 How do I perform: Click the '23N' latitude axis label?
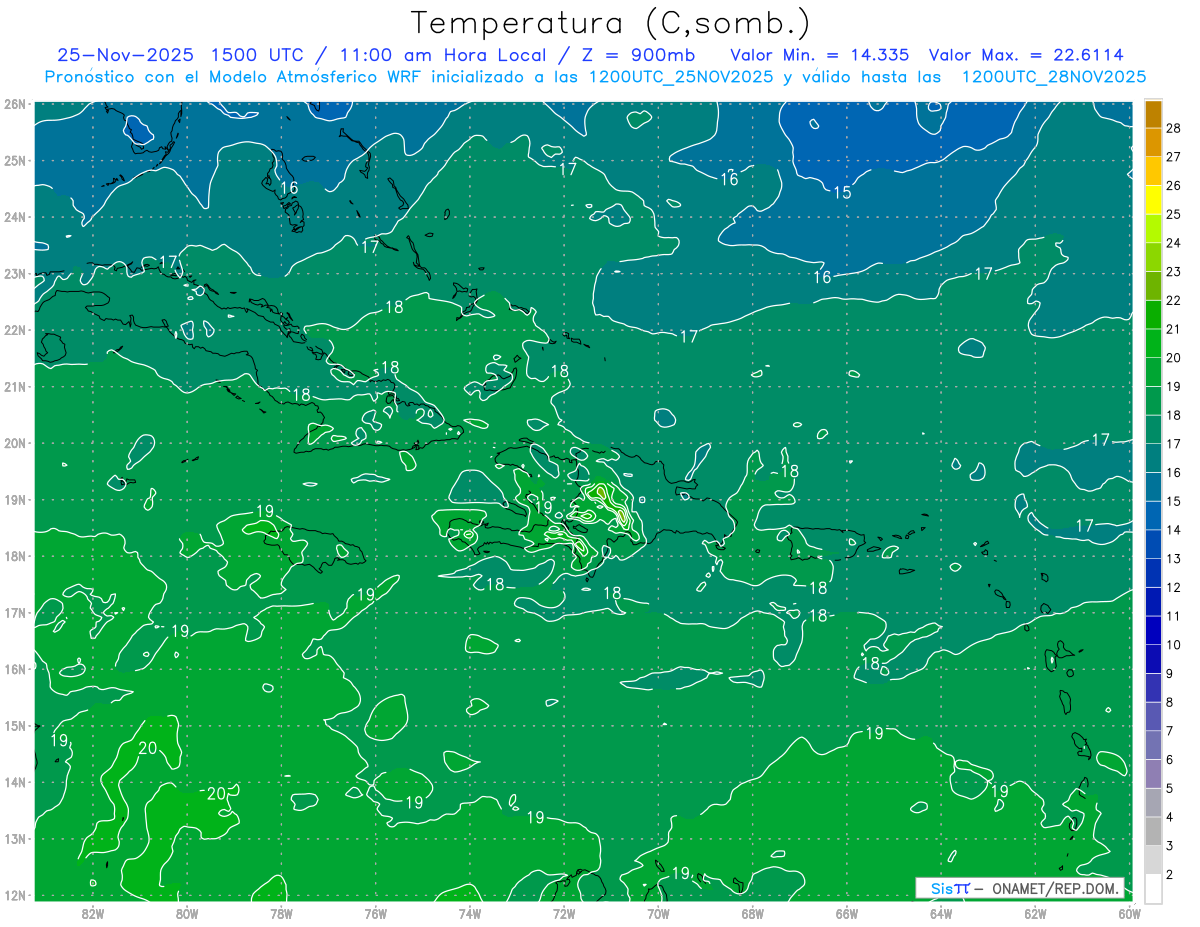[x=15, y=273]
